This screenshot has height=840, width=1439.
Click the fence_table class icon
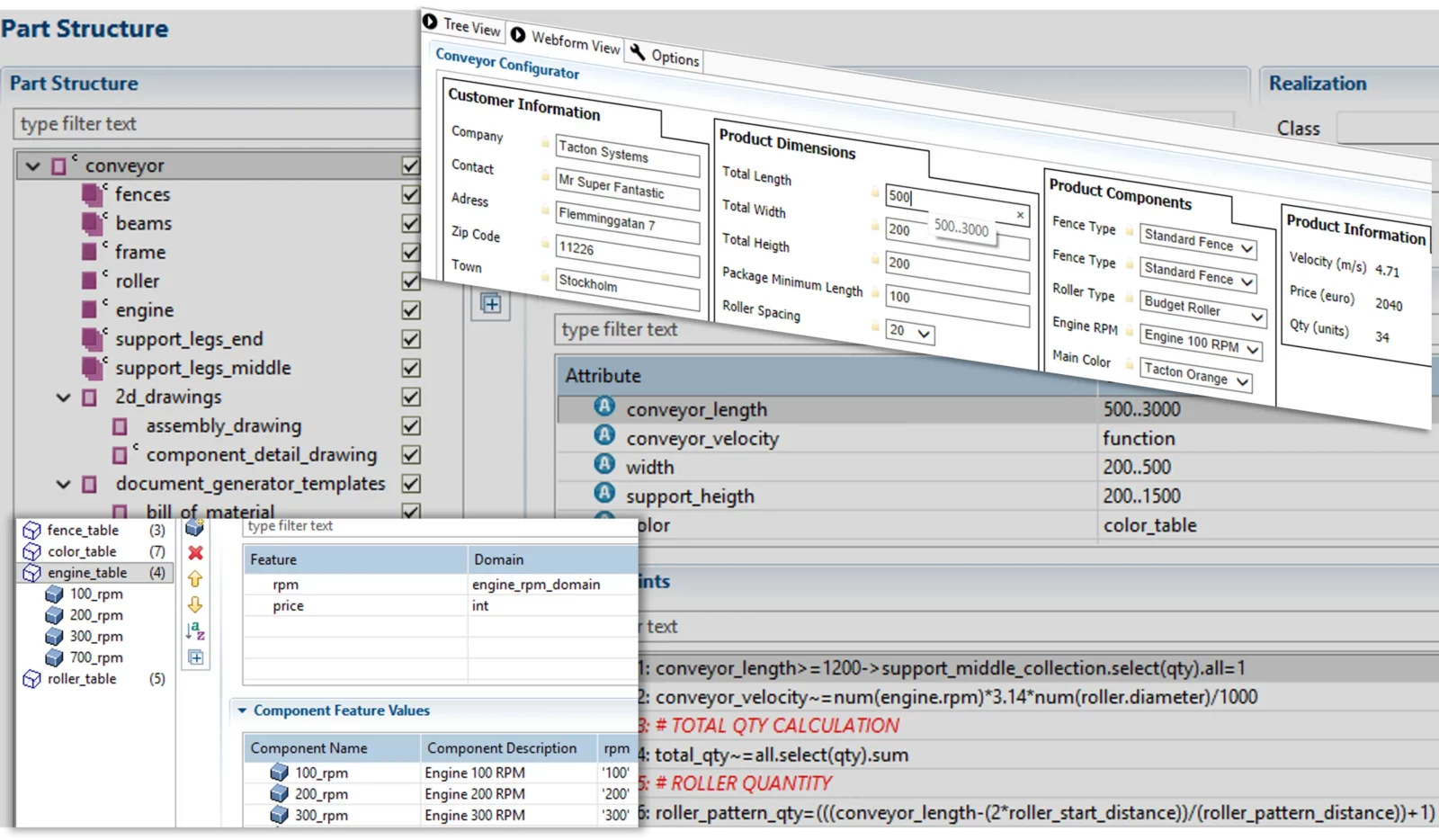[31, 531]
